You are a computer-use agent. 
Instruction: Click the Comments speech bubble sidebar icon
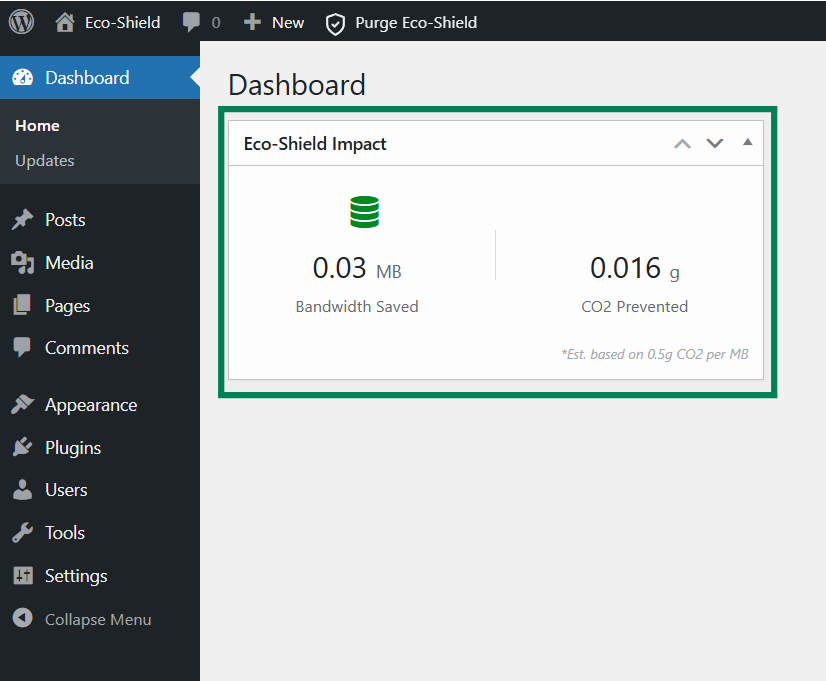pyautogui.click(x=22, y=347)
